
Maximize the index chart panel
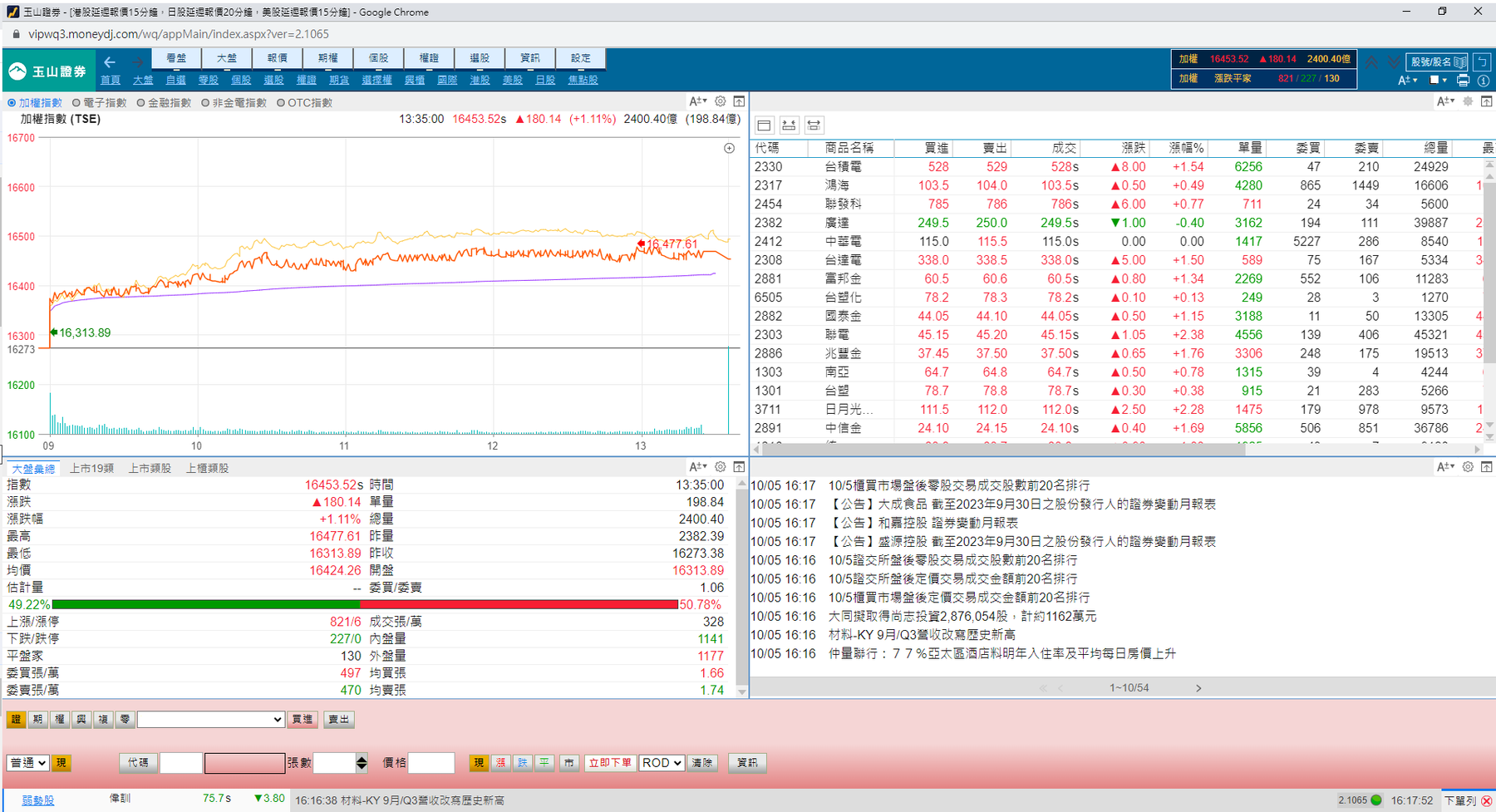click(739, 101)
